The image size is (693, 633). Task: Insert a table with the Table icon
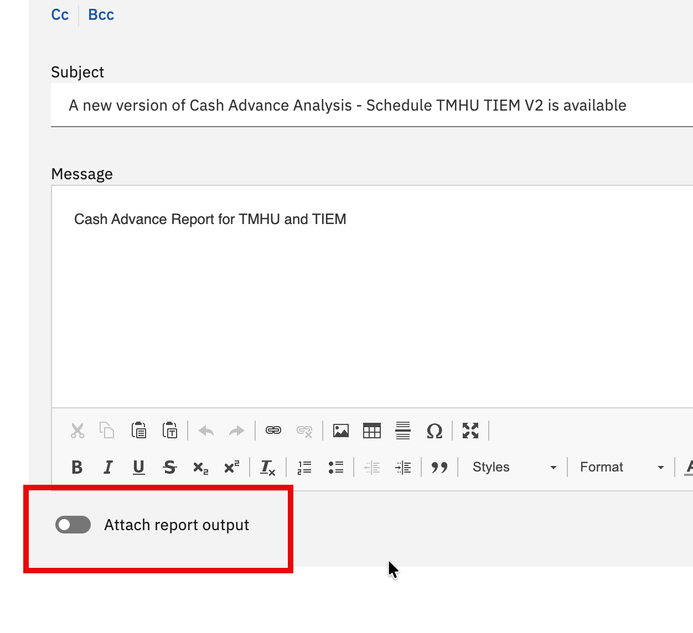tap(372, 430)
